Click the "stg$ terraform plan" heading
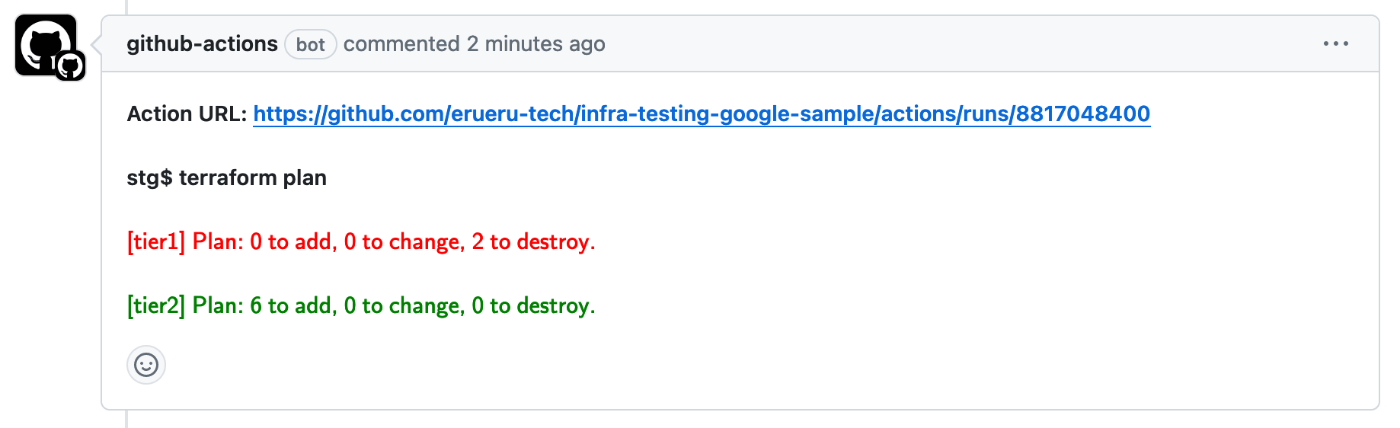 (x=227, y=178)
